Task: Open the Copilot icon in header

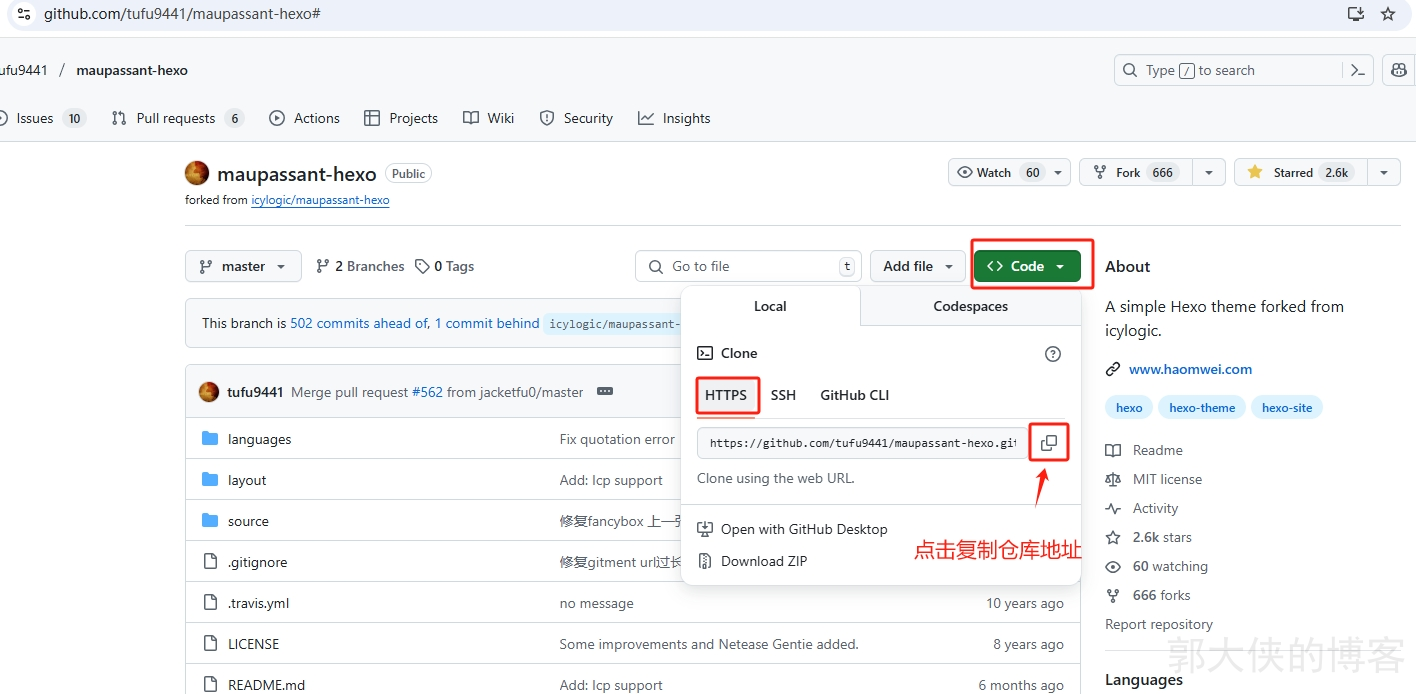Action: click(1399, 70)
